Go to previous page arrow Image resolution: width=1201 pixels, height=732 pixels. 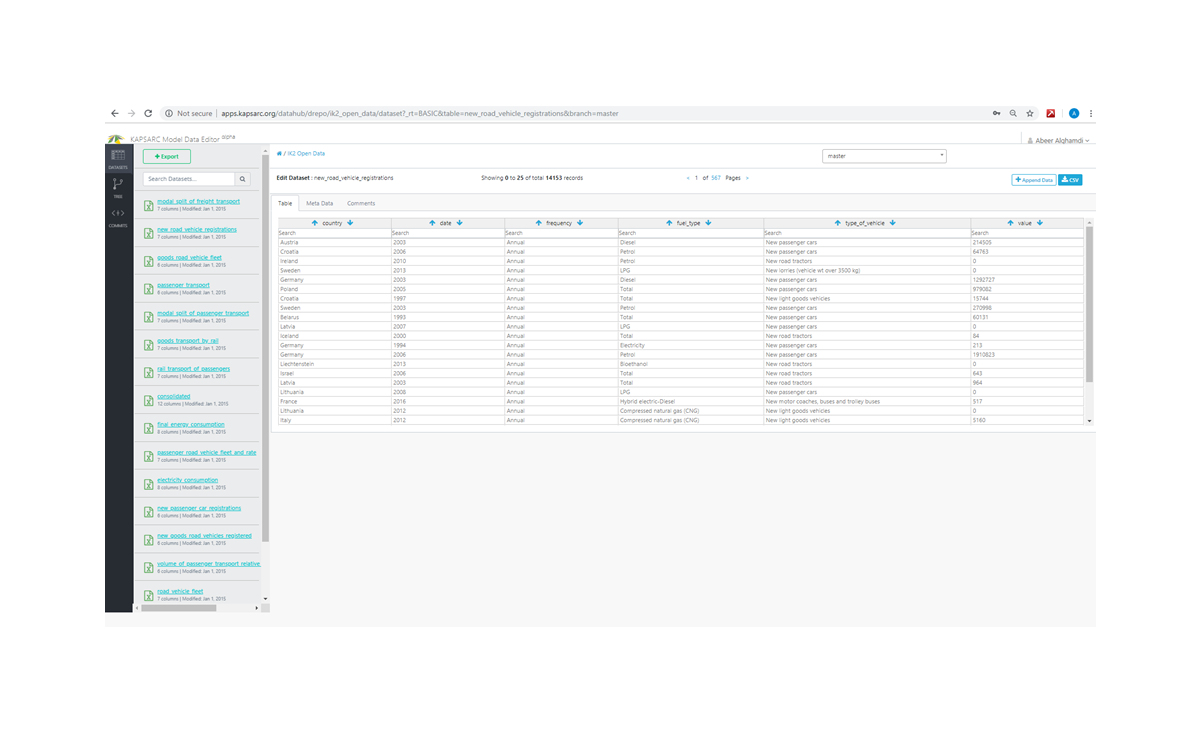click(688, 178)
